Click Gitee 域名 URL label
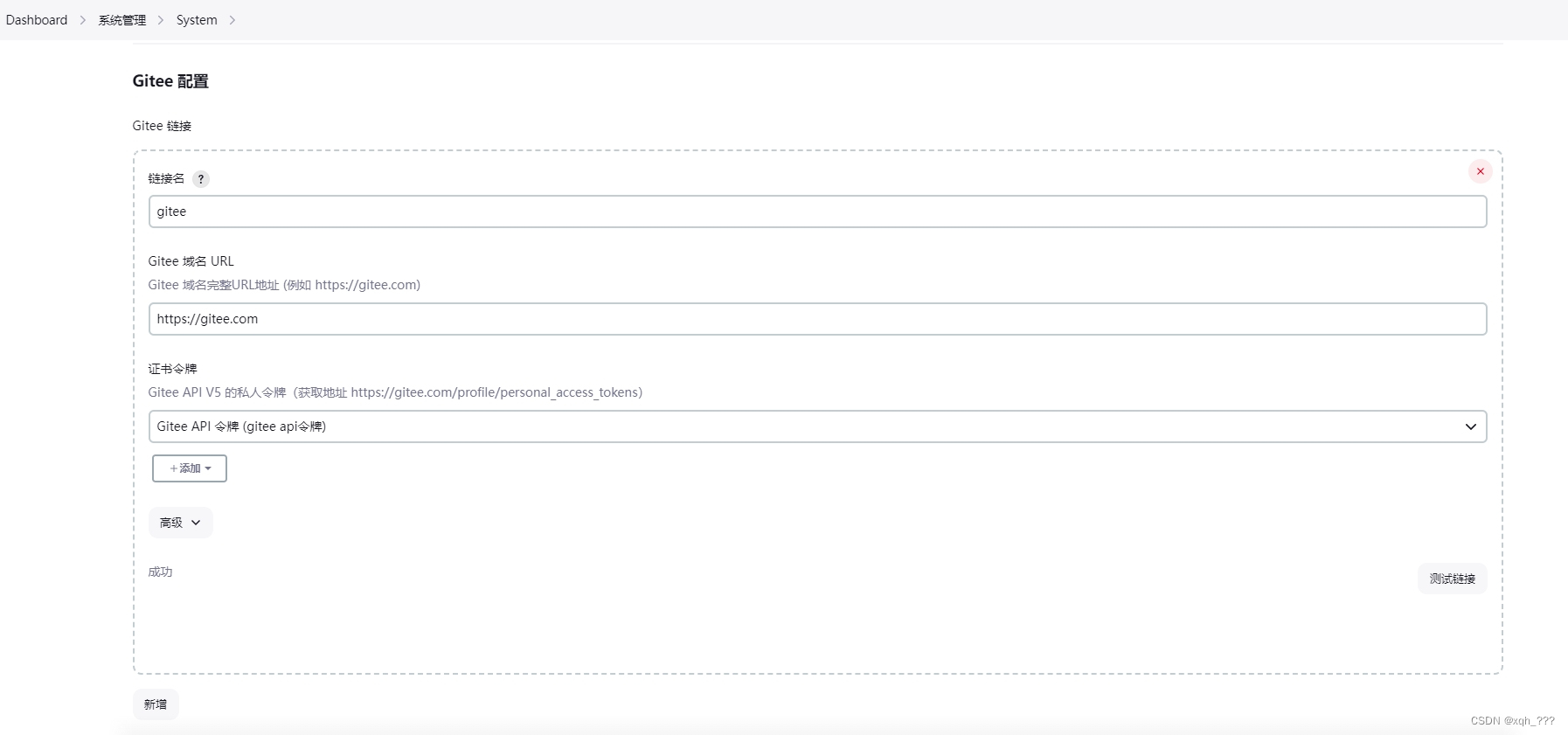This screenshot has width=1568, height=735. click(x=191, y=261)
